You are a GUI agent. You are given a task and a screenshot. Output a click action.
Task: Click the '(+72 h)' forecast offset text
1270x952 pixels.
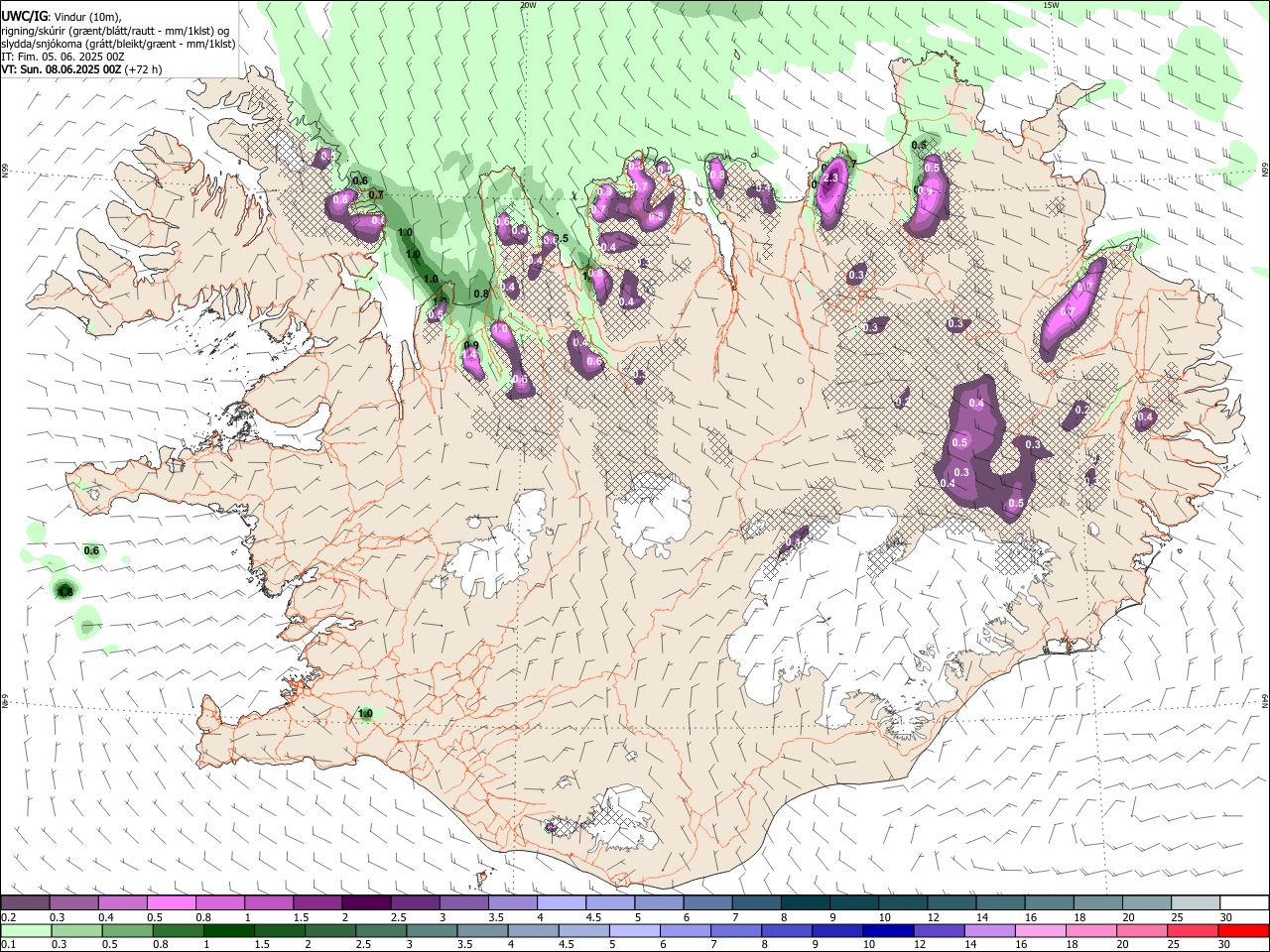(x=143, y=69)
